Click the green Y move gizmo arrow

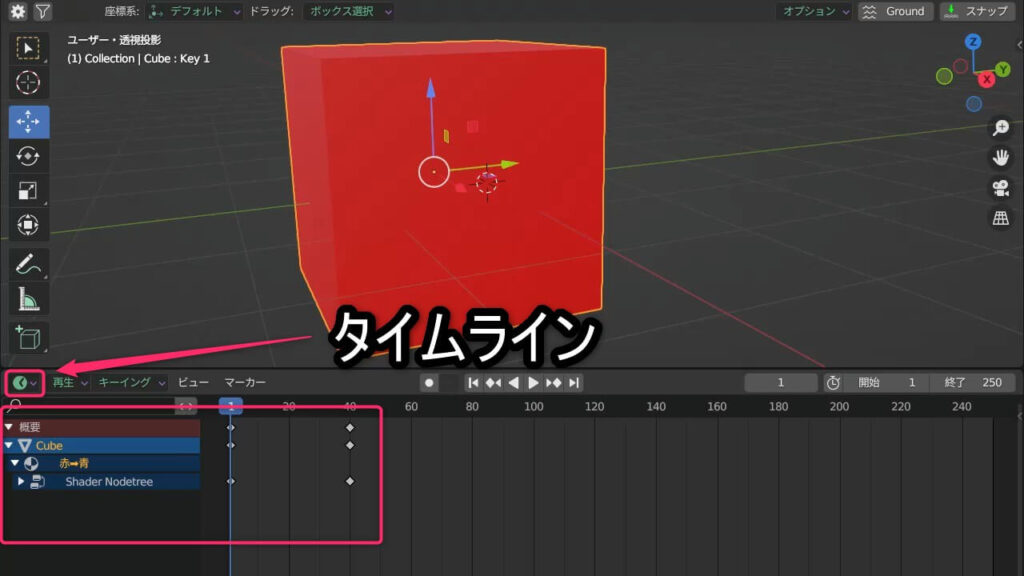point(510,164)
